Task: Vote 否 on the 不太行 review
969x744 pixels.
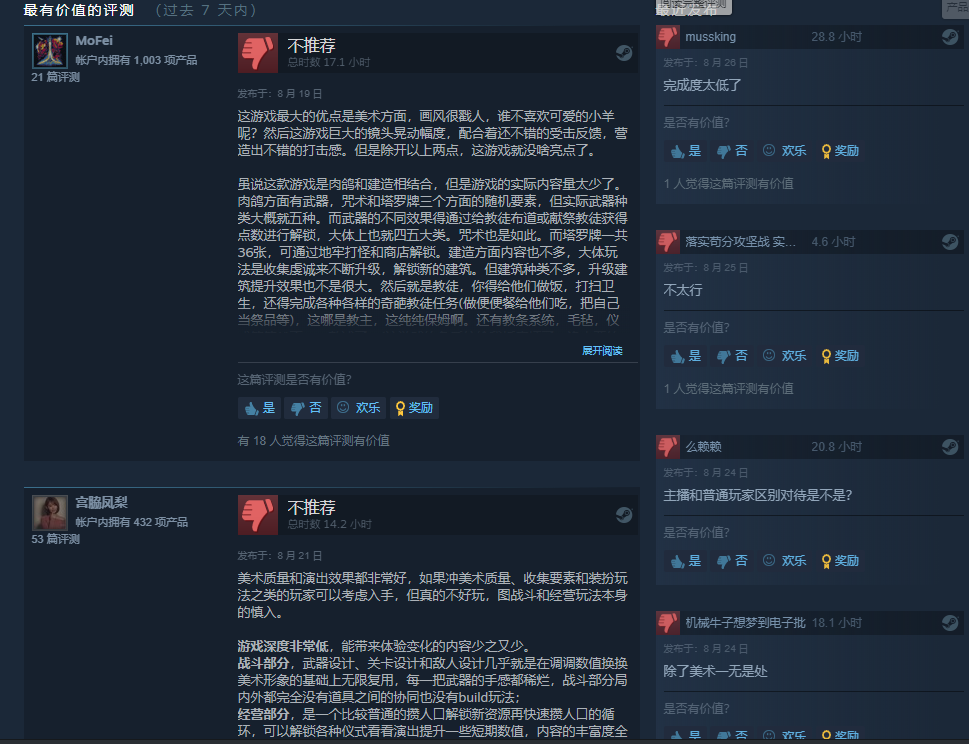Action: pyautogui.click(x=732, y=356)
